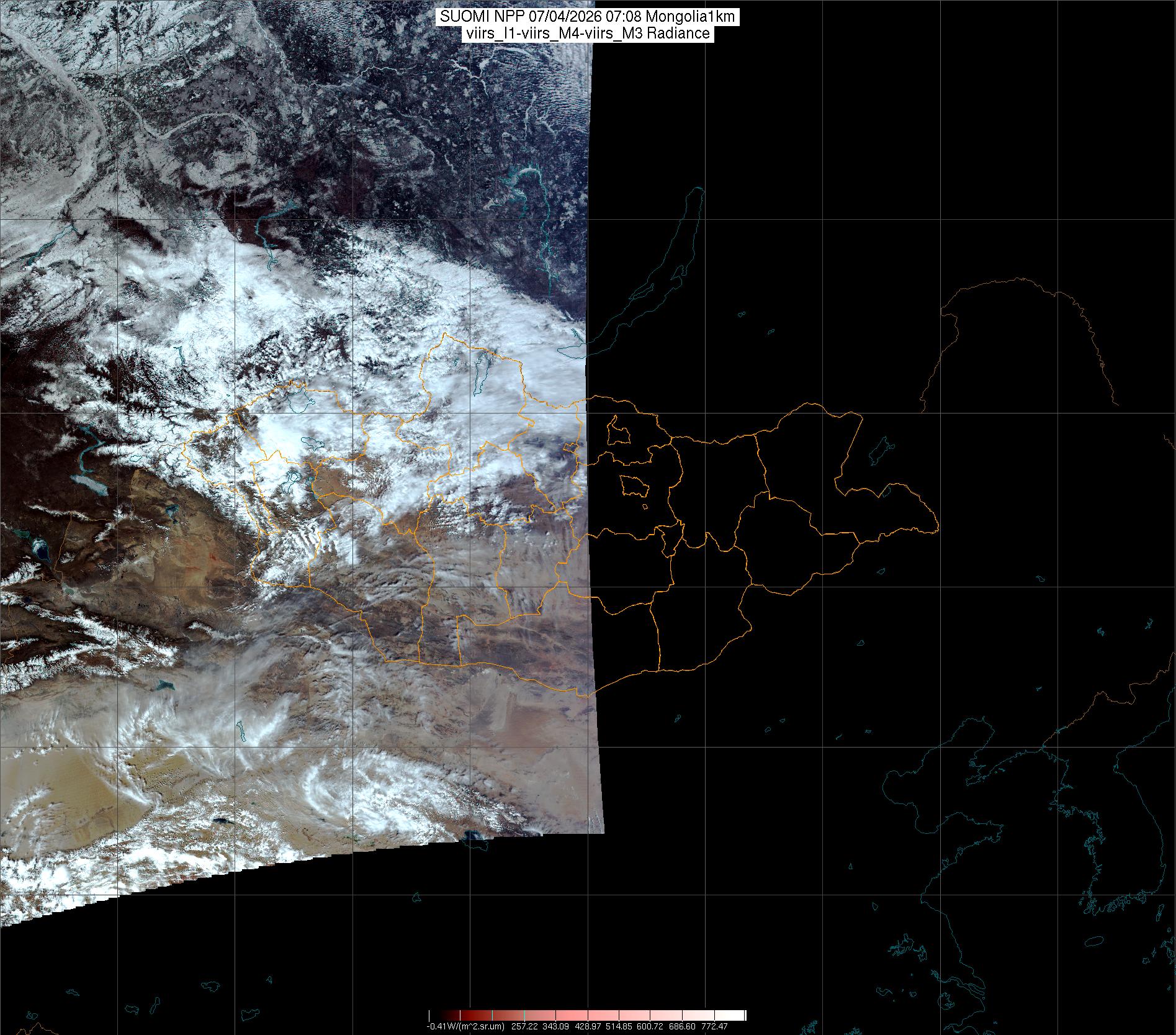1176x1035 pixels.
Task: Click the '257.22' colorbar value
Action: click(524, 1026)
